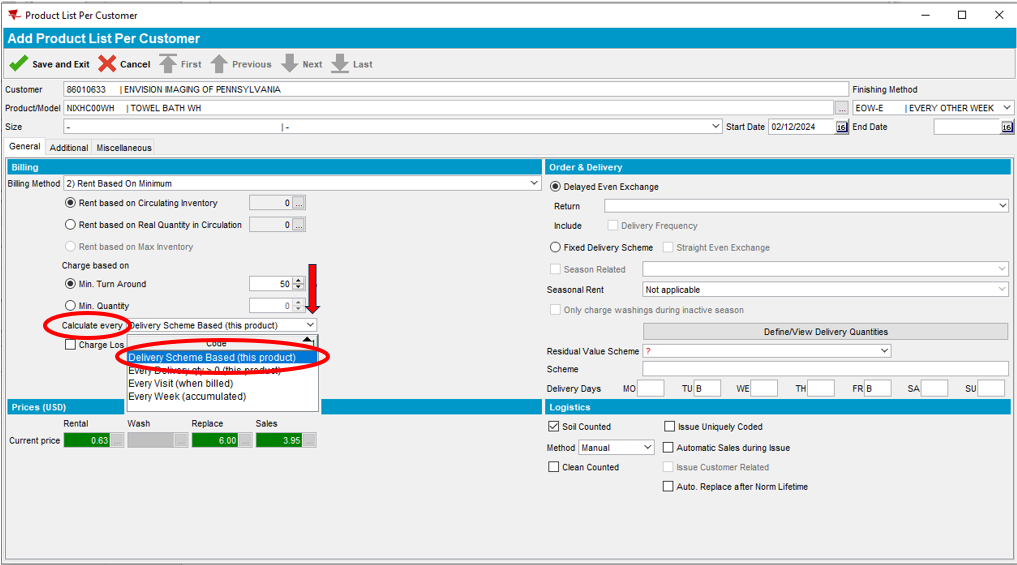Screen dimensions: 1017x565
Task: Go to Previous record arrow
Action: click(x=219, y=64)
